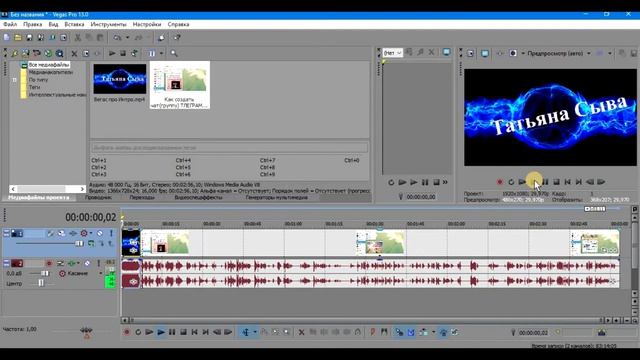Click the video track Track Motion icon
The width and height of the screenshot is (640, 360).
61,233
